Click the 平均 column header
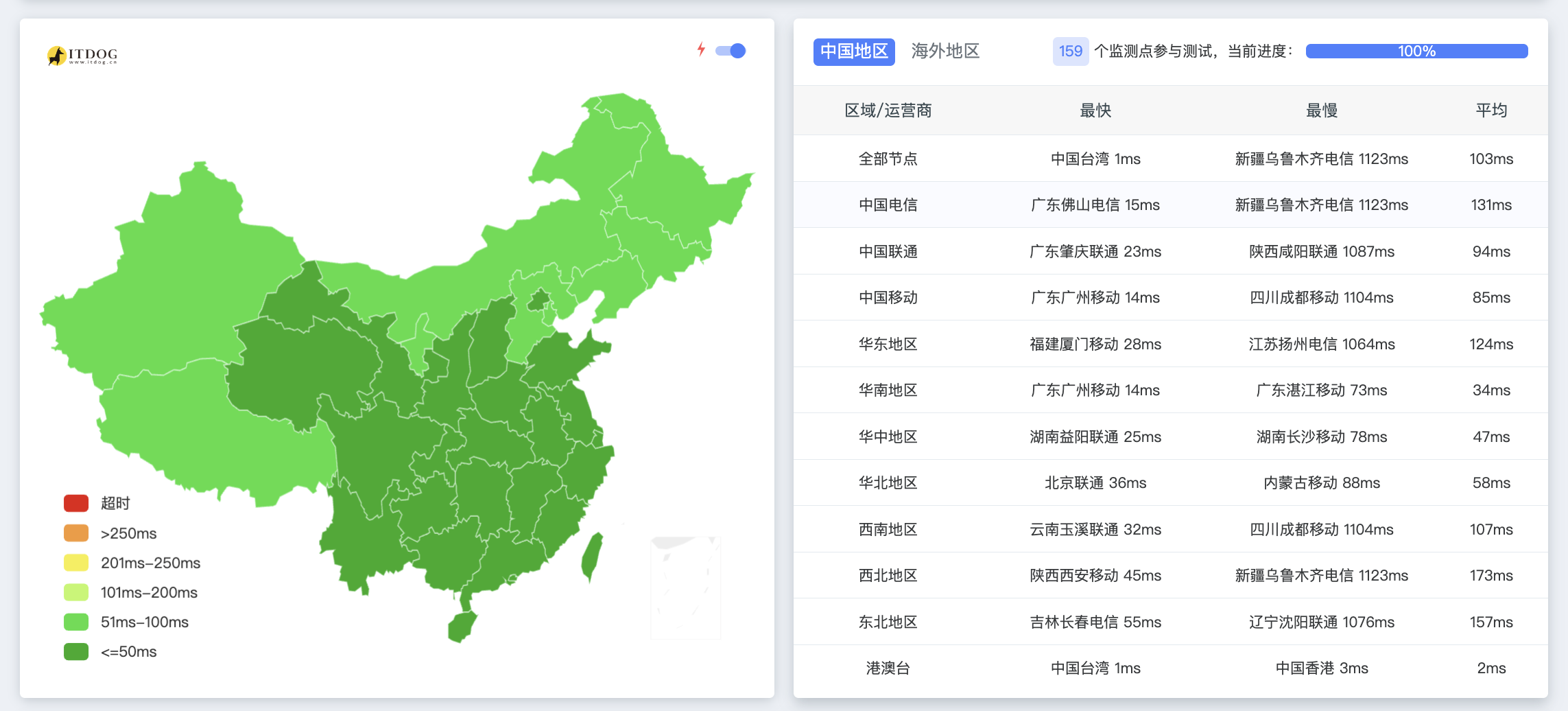1568x711 pixels. tap(1491, 110)
